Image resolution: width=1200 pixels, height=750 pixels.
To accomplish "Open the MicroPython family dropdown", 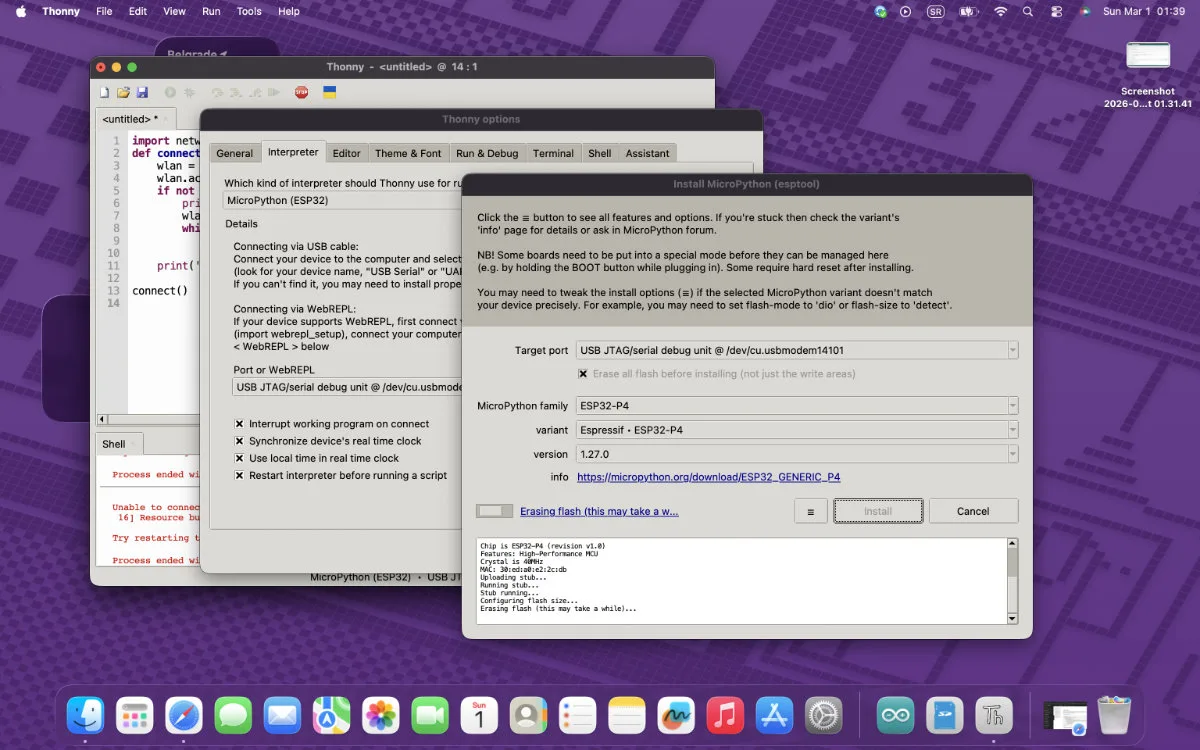I will pyautogui.click(x=1012, y=405).
